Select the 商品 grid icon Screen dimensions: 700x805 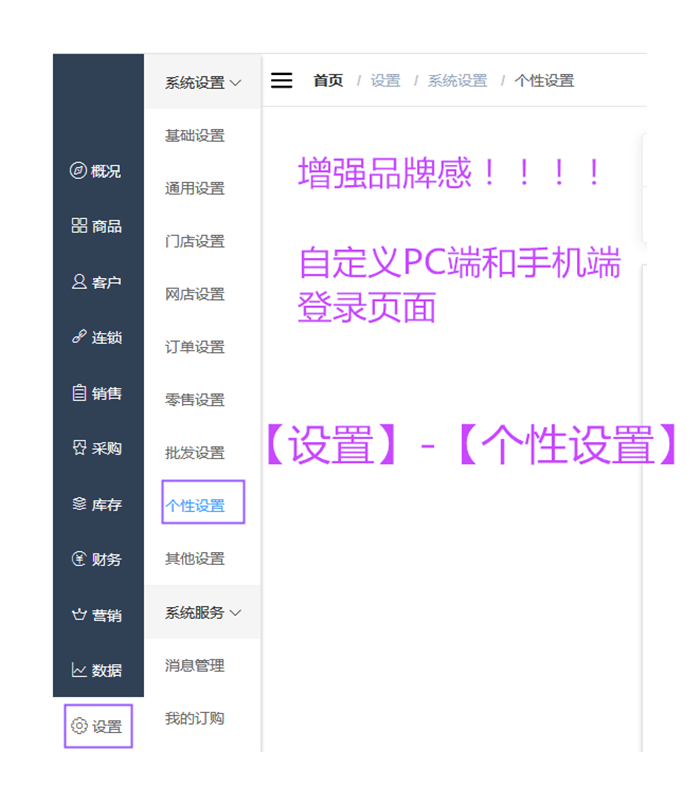pos(79,225)
